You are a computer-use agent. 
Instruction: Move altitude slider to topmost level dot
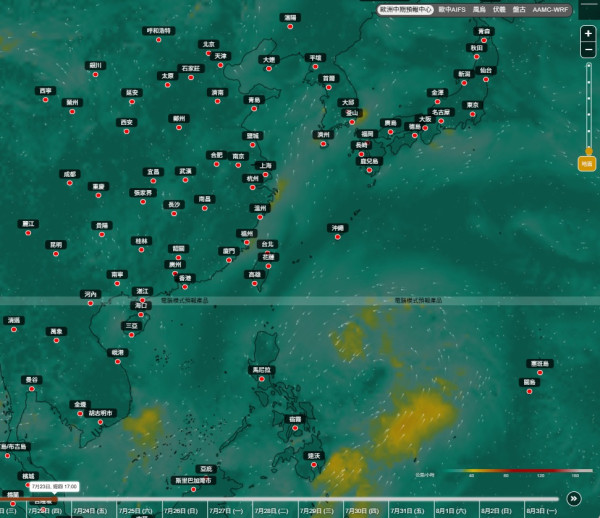click(589, 66)
